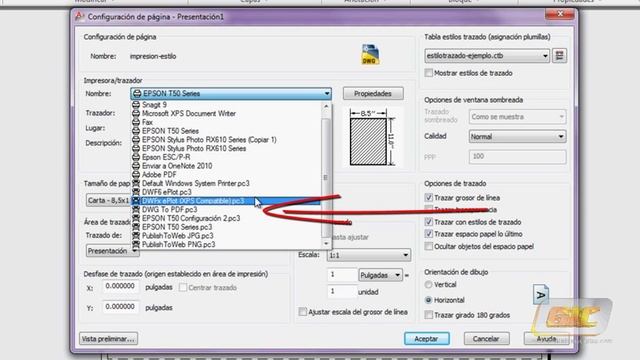
Task: Toggle Trazar con estilos de trazado
Action: point(429,222)
